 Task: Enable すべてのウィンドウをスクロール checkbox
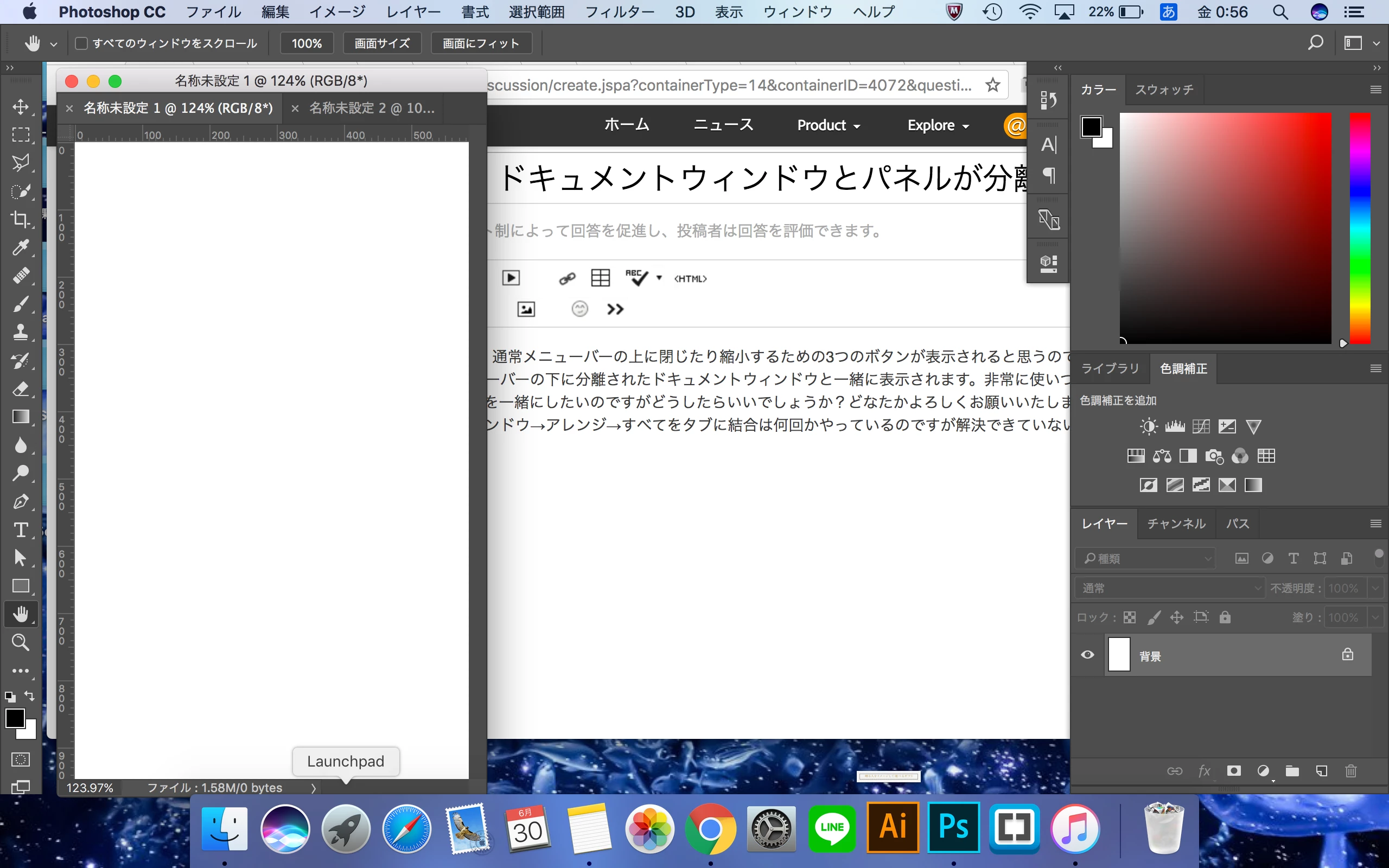point(81,43)
